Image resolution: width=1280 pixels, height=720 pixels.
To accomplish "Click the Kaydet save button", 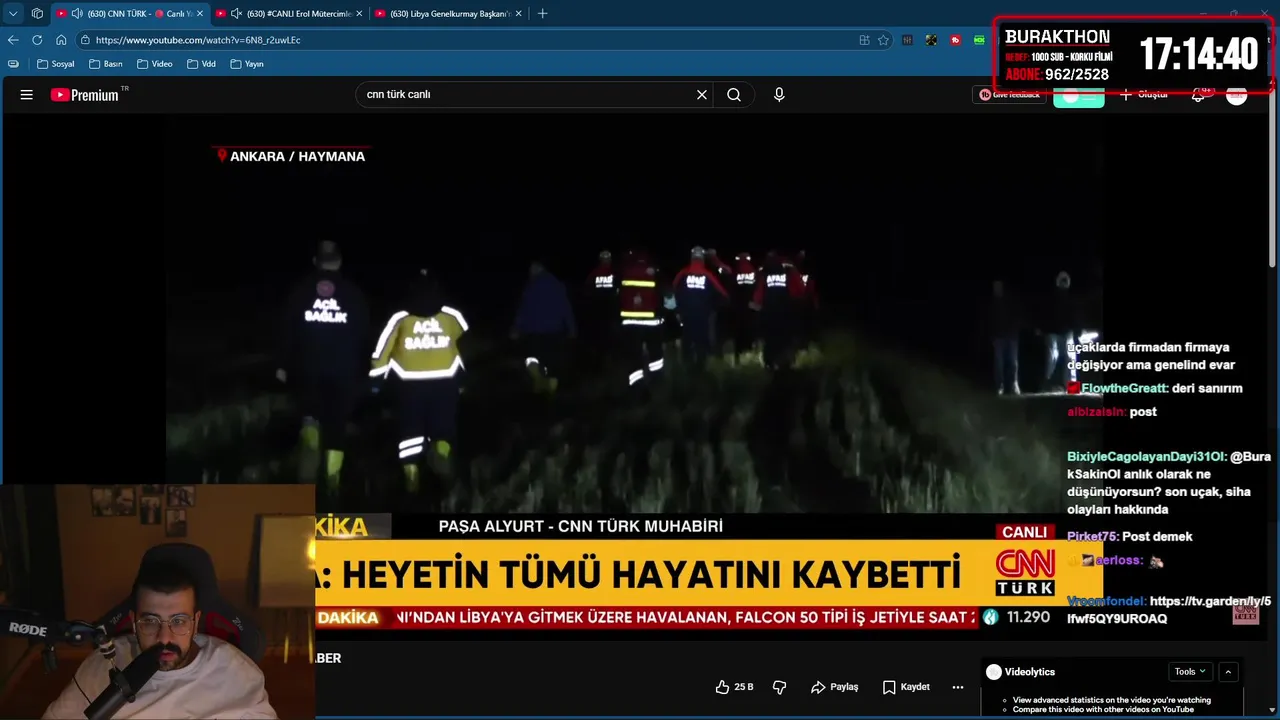I will 906,687.
